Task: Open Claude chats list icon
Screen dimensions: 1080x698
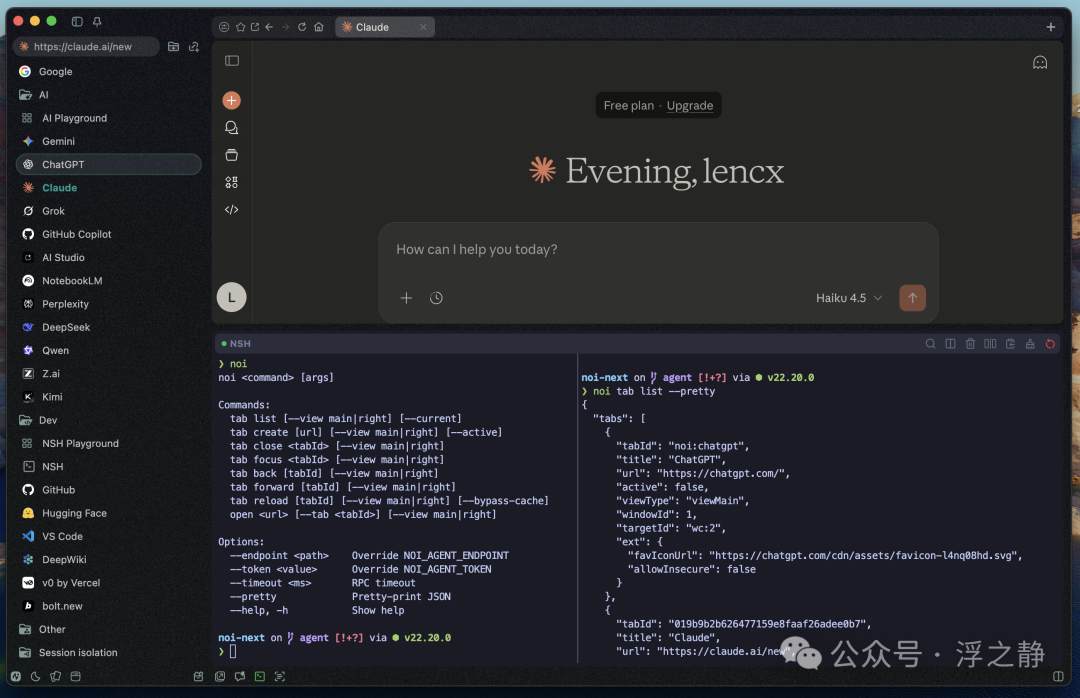Action: (231, 127)
